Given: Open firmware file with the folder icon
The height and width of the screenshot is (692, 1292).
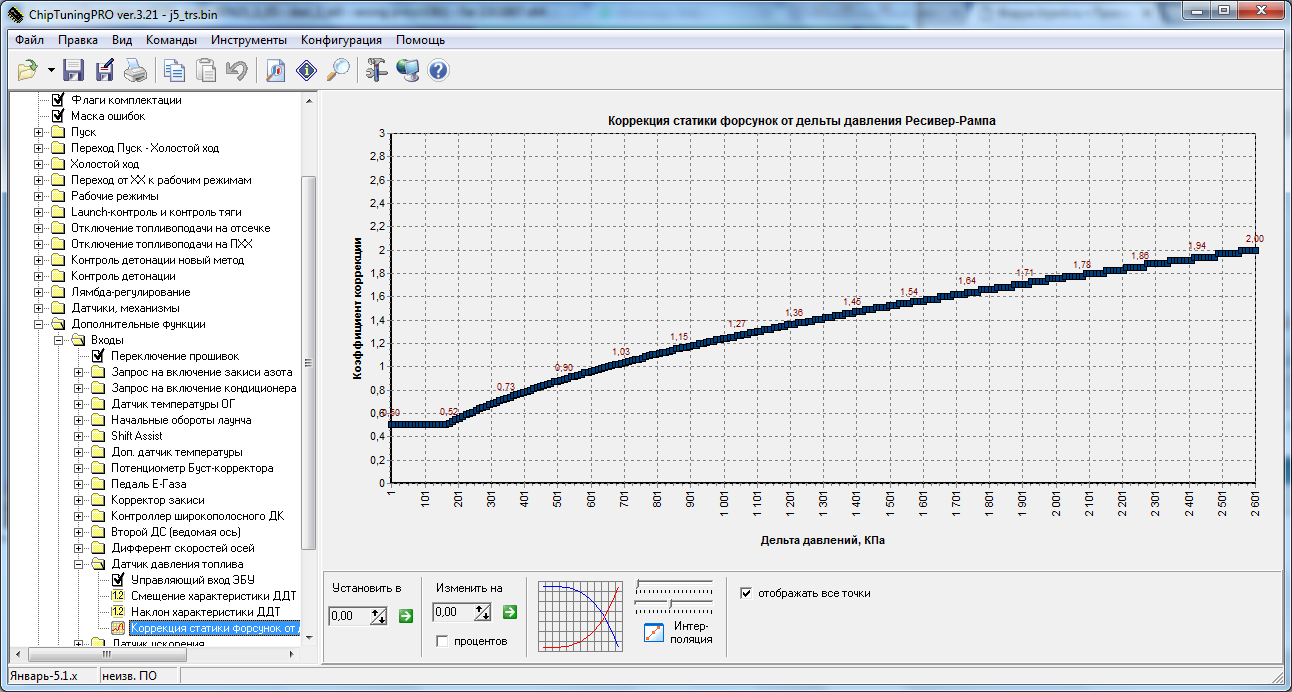Looking at the screenshot, I should pyautogui.click(x=28, y=70).
